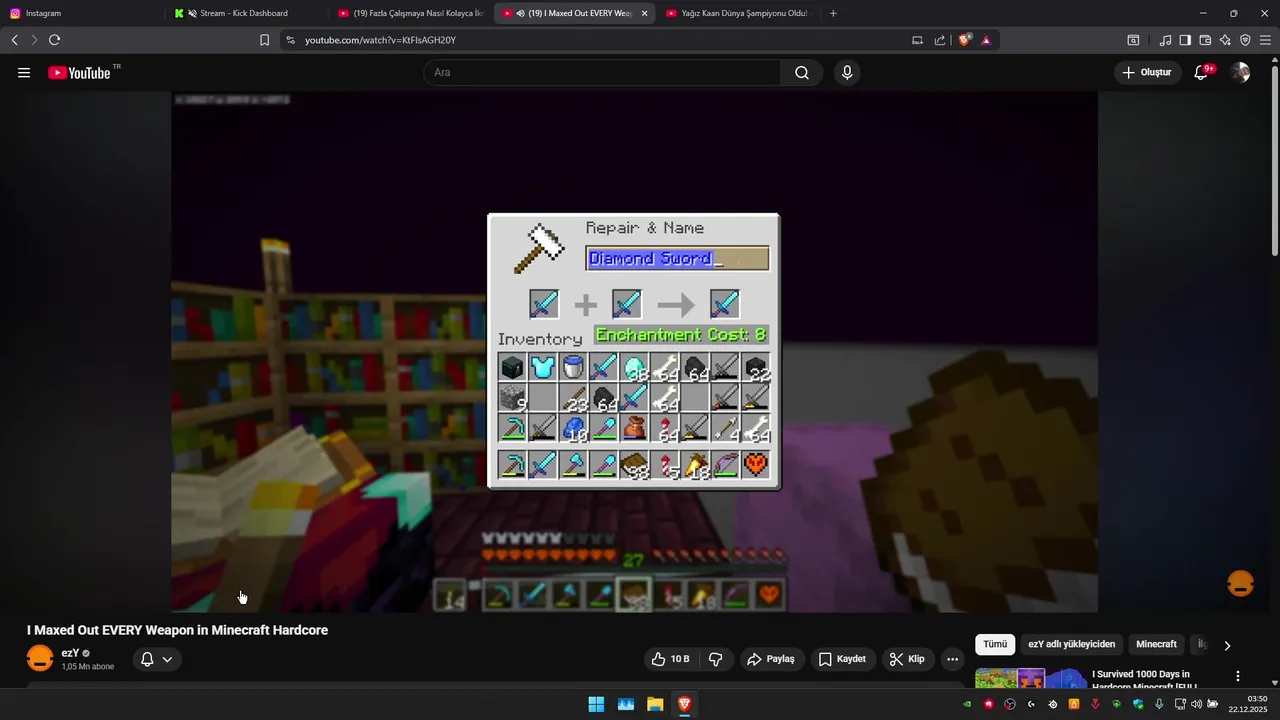Select the Tümü filter chip
The width and height of the screenshot is (1280, 720).
[x=995, y=645]
